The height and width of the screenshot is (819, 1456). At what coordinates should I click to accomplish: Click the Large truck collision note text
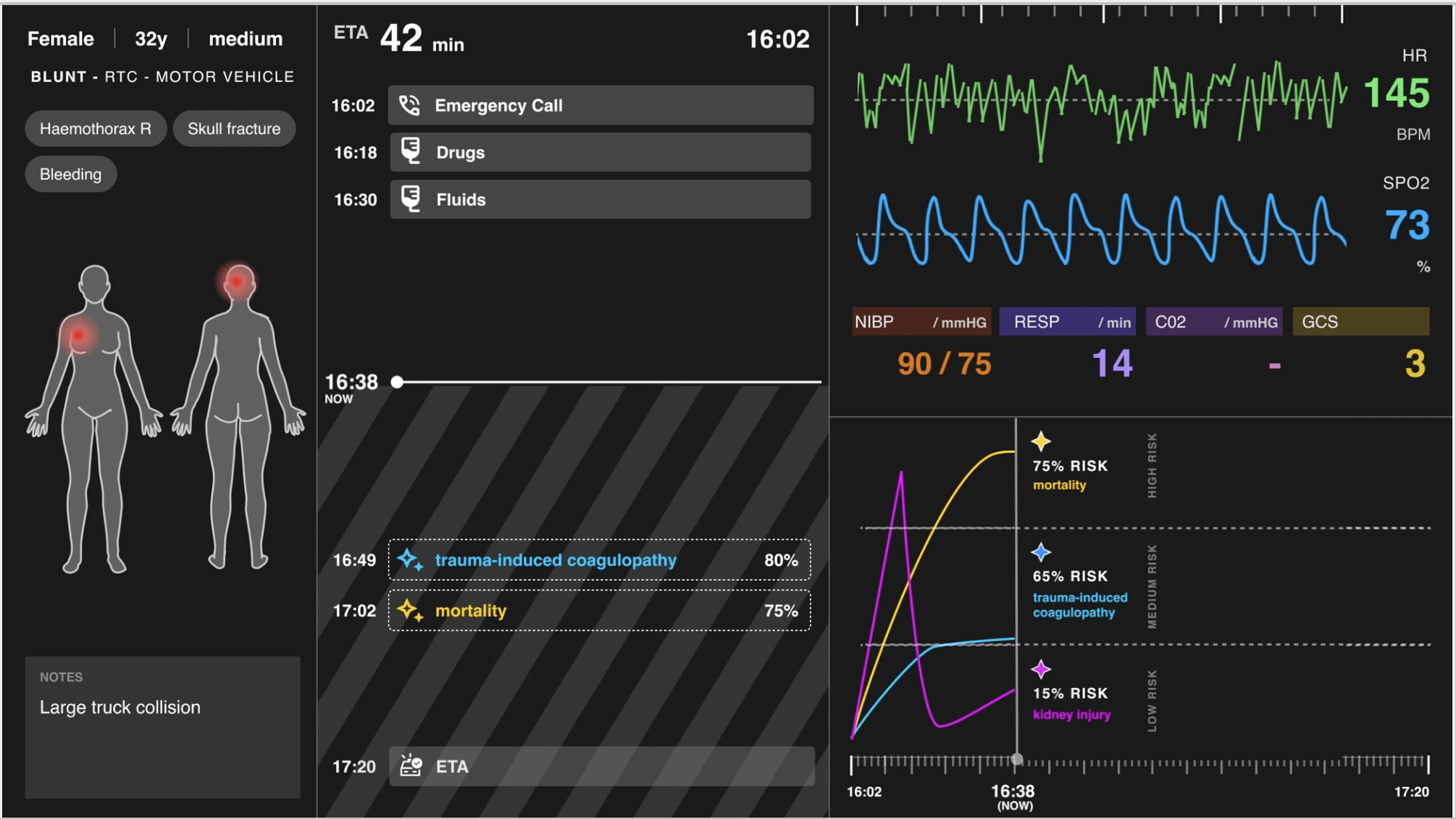pos(120,707)
